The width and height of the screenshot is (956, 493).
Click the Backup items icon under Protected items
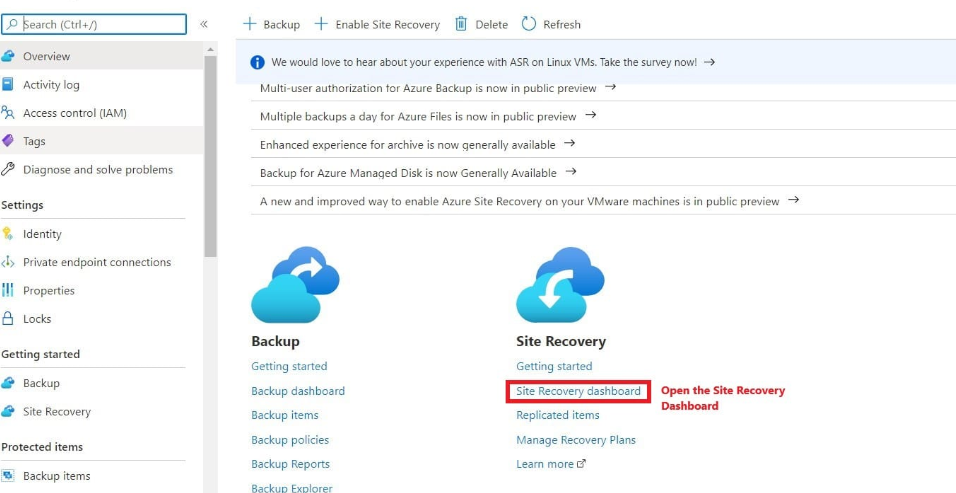tap(7, 475)
